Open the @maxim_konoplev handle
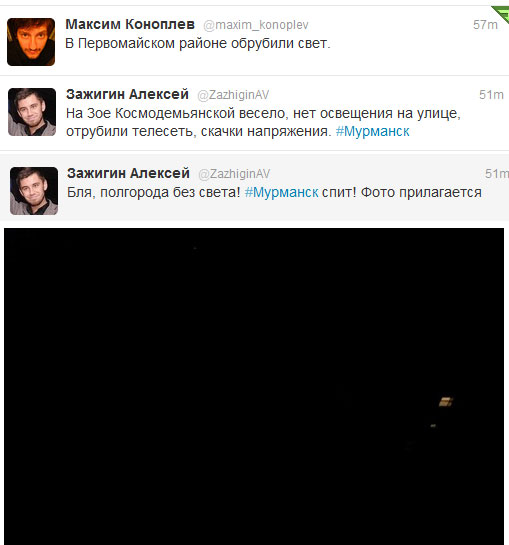This screenshot has height=545, width=509. [256, 25]
